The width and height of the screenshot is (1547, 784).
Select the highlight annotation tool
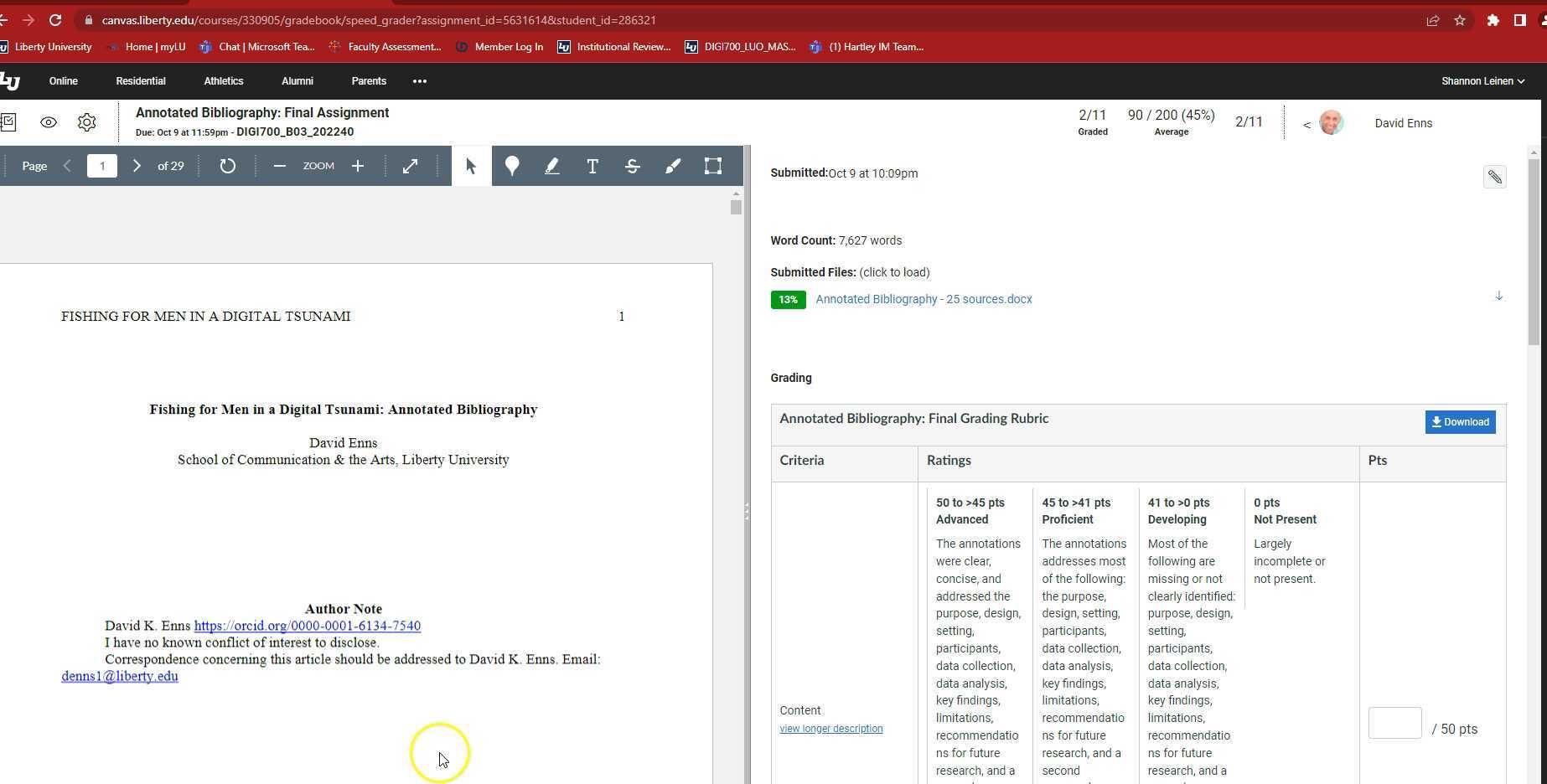click(x=551, y=166)
